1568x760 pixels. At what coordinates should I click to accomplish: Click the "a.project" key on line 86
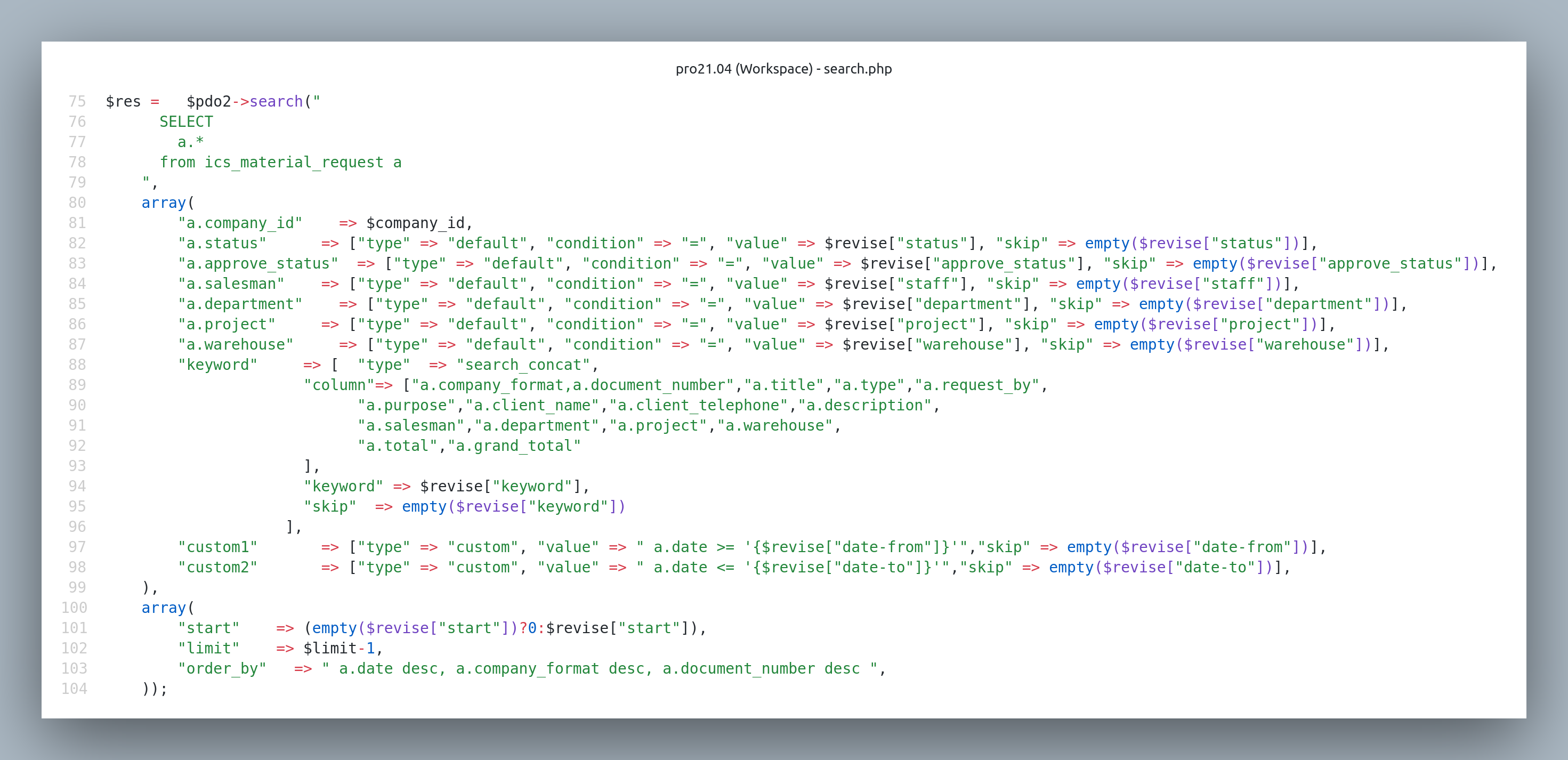click(227, 325)
